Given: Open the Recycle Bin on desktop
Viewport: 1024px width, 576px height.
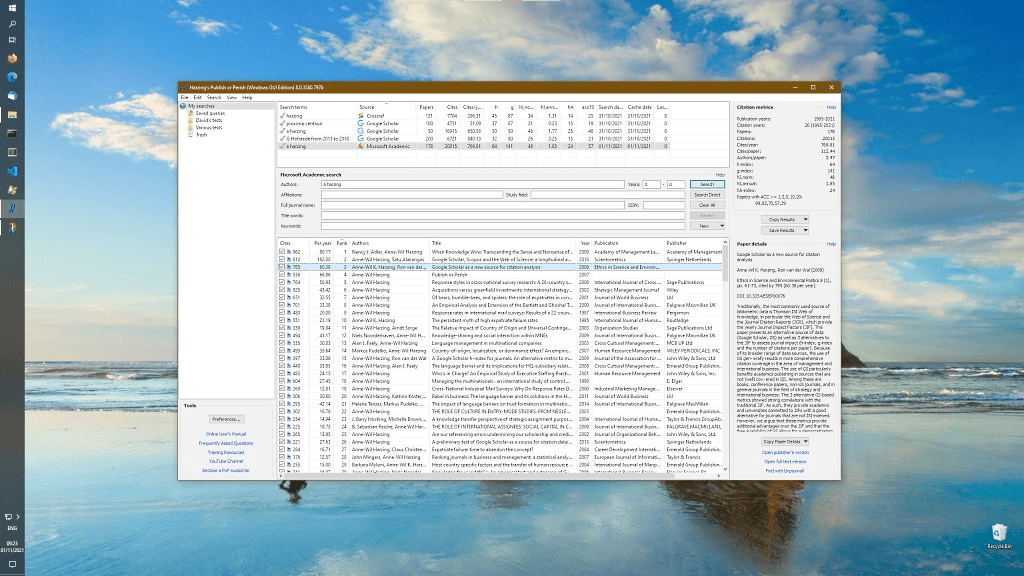Looking at the screenshot, I should [x=999, y=533].
